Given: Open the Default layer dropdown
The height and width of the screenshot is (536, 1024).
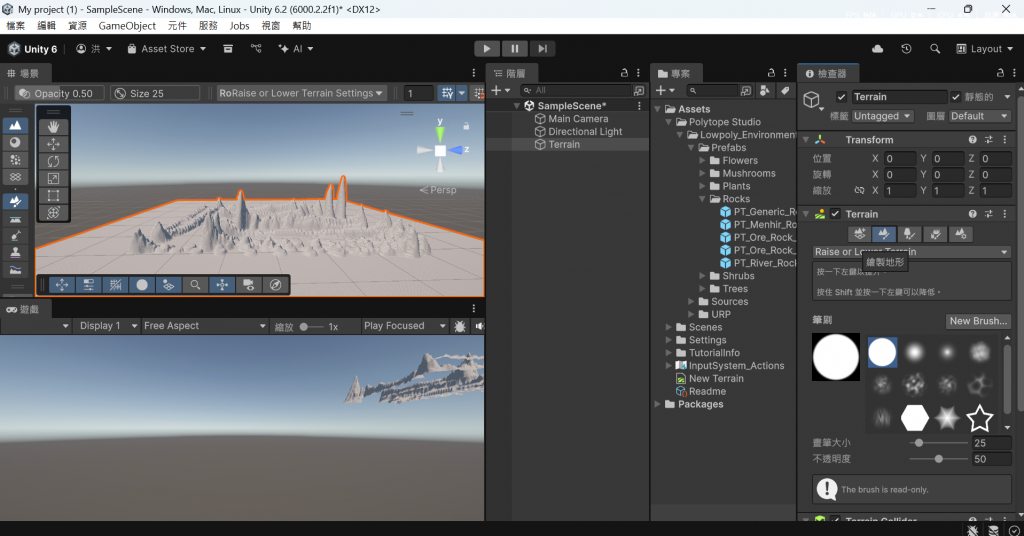Looking at the screenshot, I should (979, 116).
